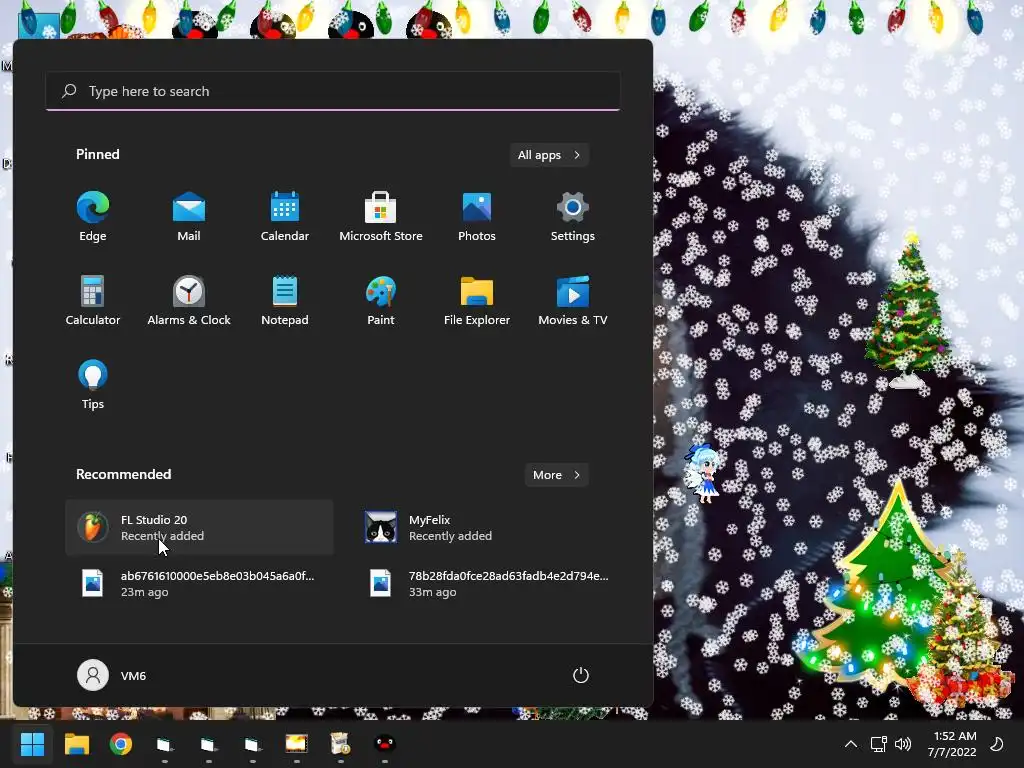Show hidden system tray icons
The height and width of the screenshot is (768, 1024).
click(x=850, y=744)
